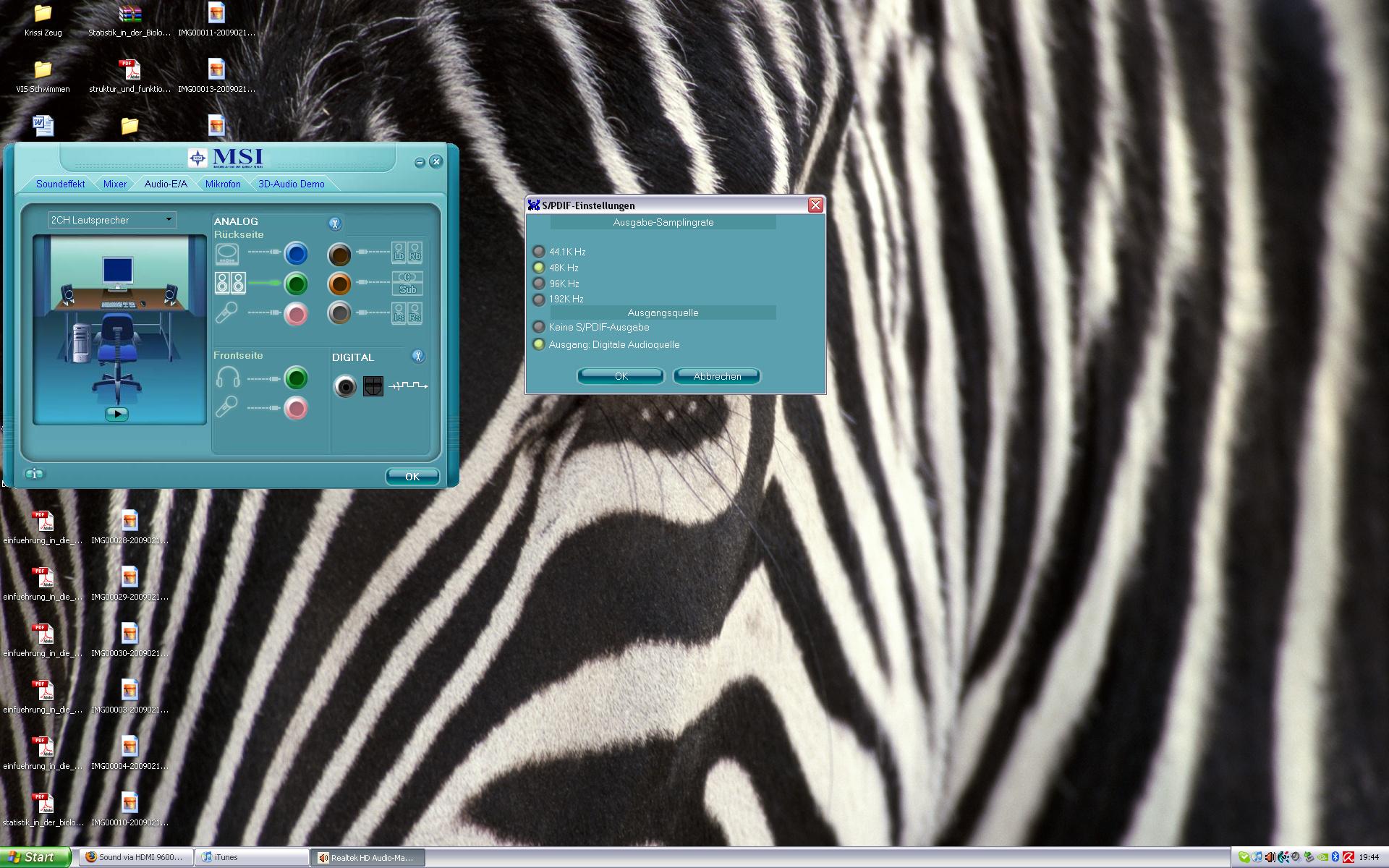Click the rear pink microphone jack
Image resolution: width=1389 pixels, height=868 pixels.
coord(296,314)
